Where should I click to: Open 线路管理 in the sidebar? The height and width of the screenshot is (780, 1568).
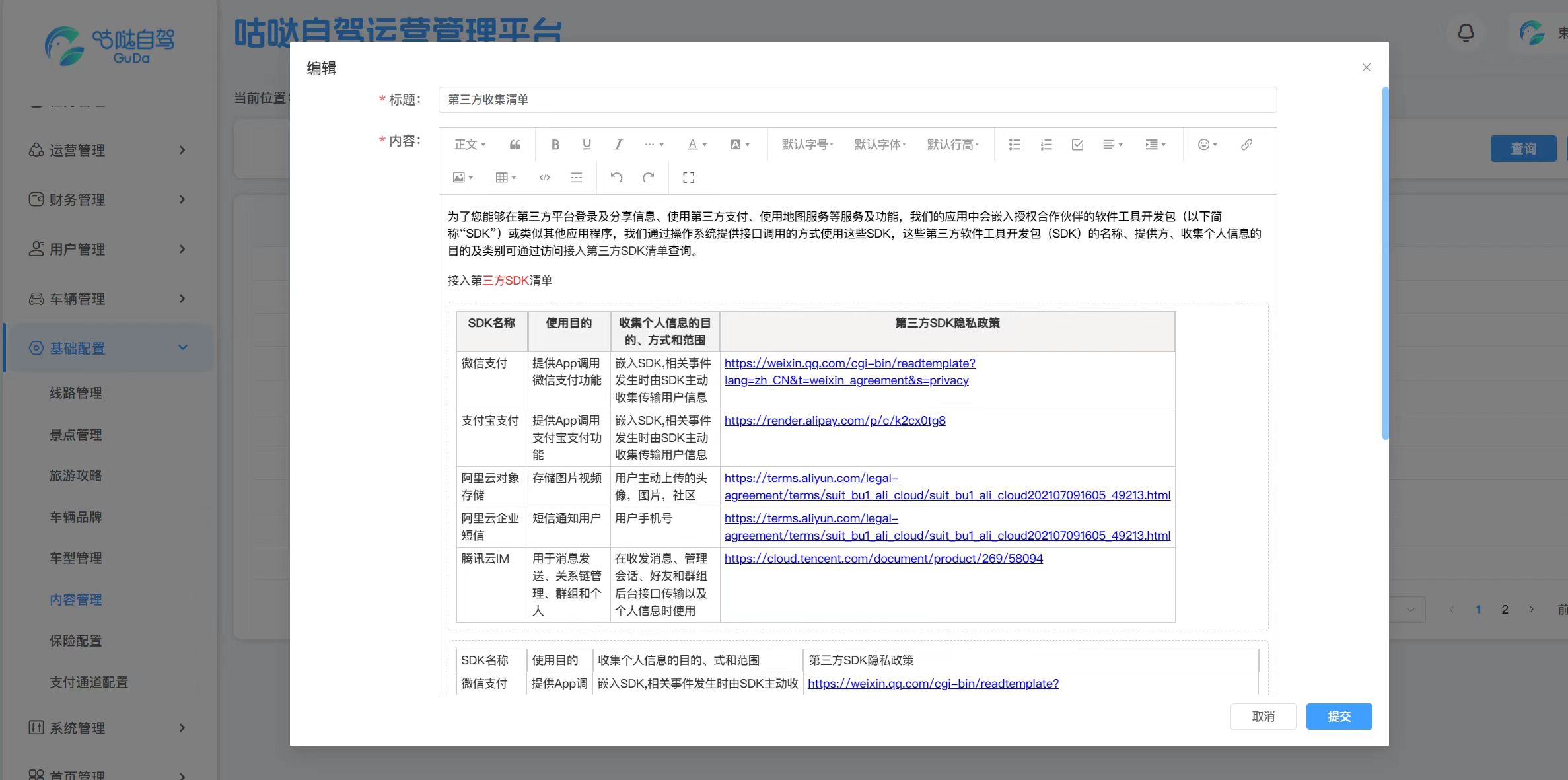pyautogui.click(x=76, y=393)
